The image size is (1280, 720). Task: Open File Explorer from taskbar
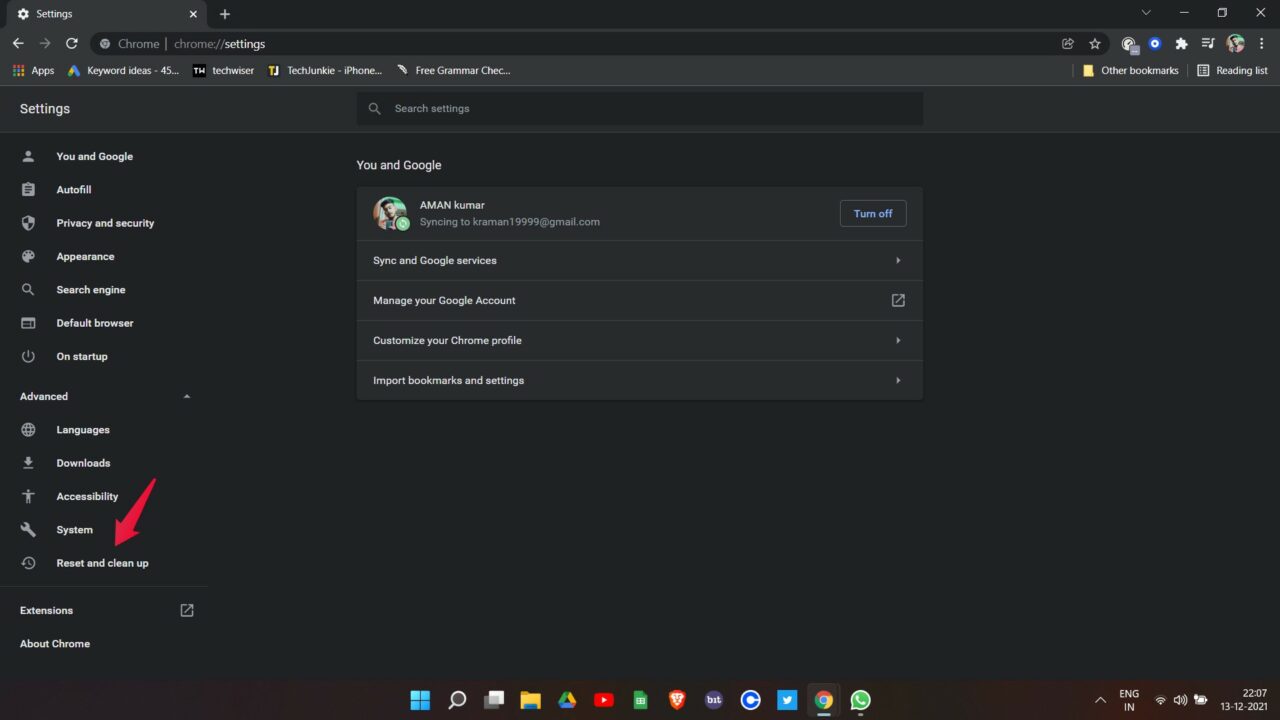(x=530, y=700)
